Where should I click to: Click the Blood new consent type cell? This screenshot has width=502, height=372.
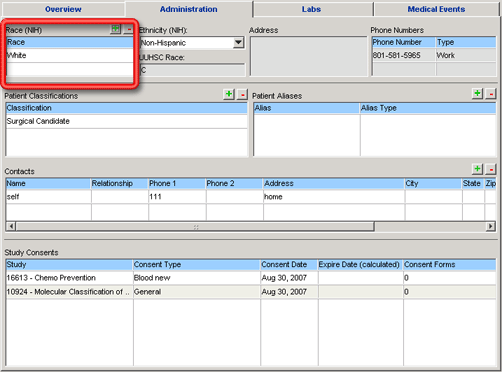197,278
